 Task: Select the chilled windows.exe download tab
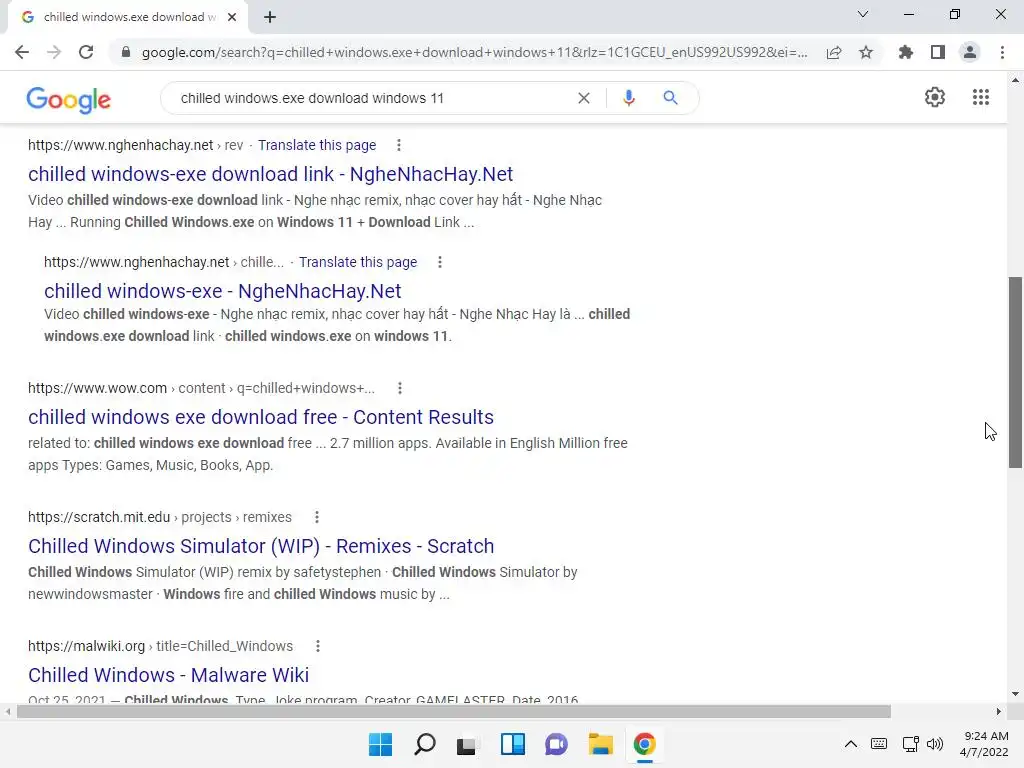pyautogui.click(x=129, y=17)
